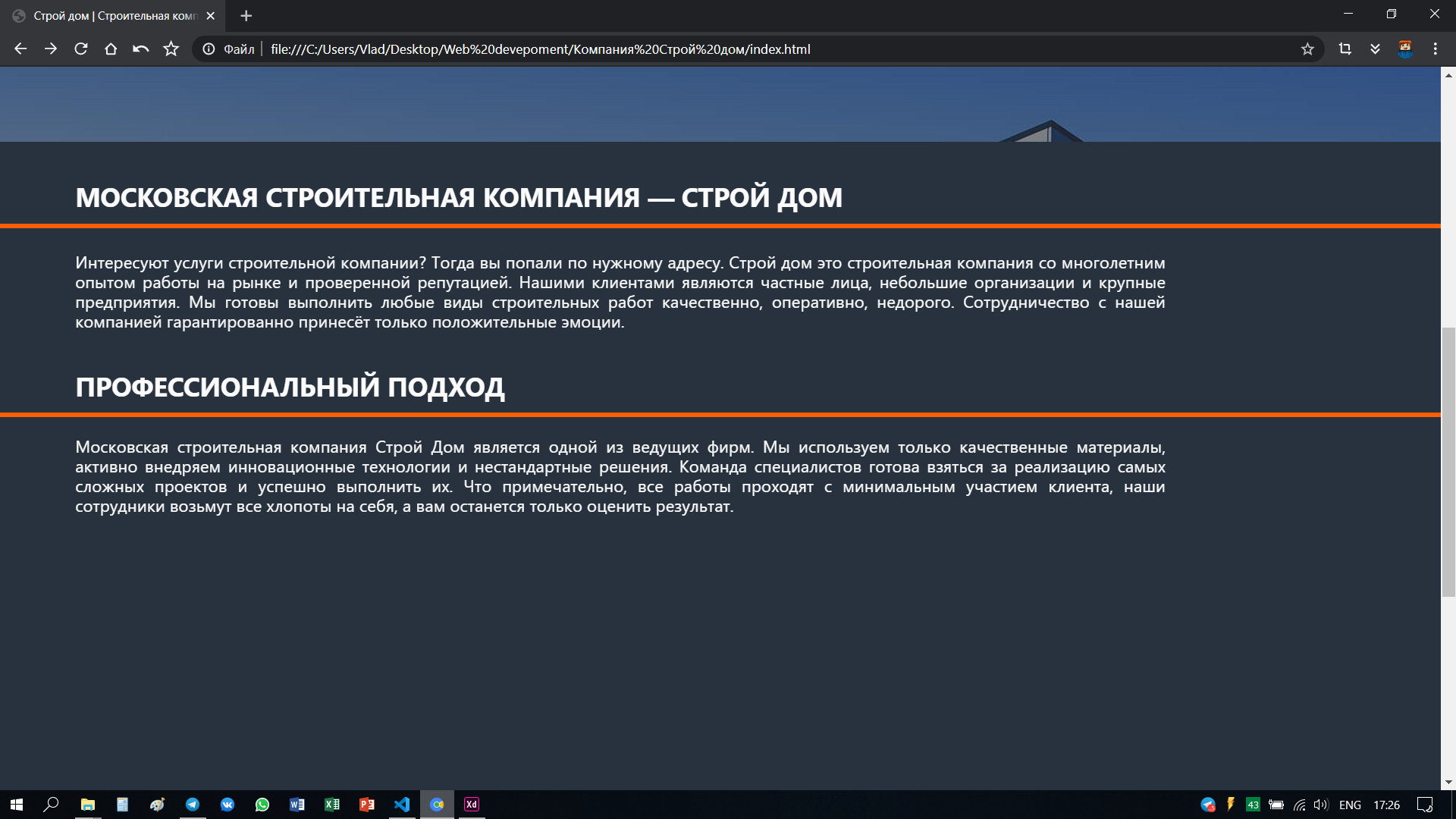Open Telegram from the taskbar

click(193, 805)
